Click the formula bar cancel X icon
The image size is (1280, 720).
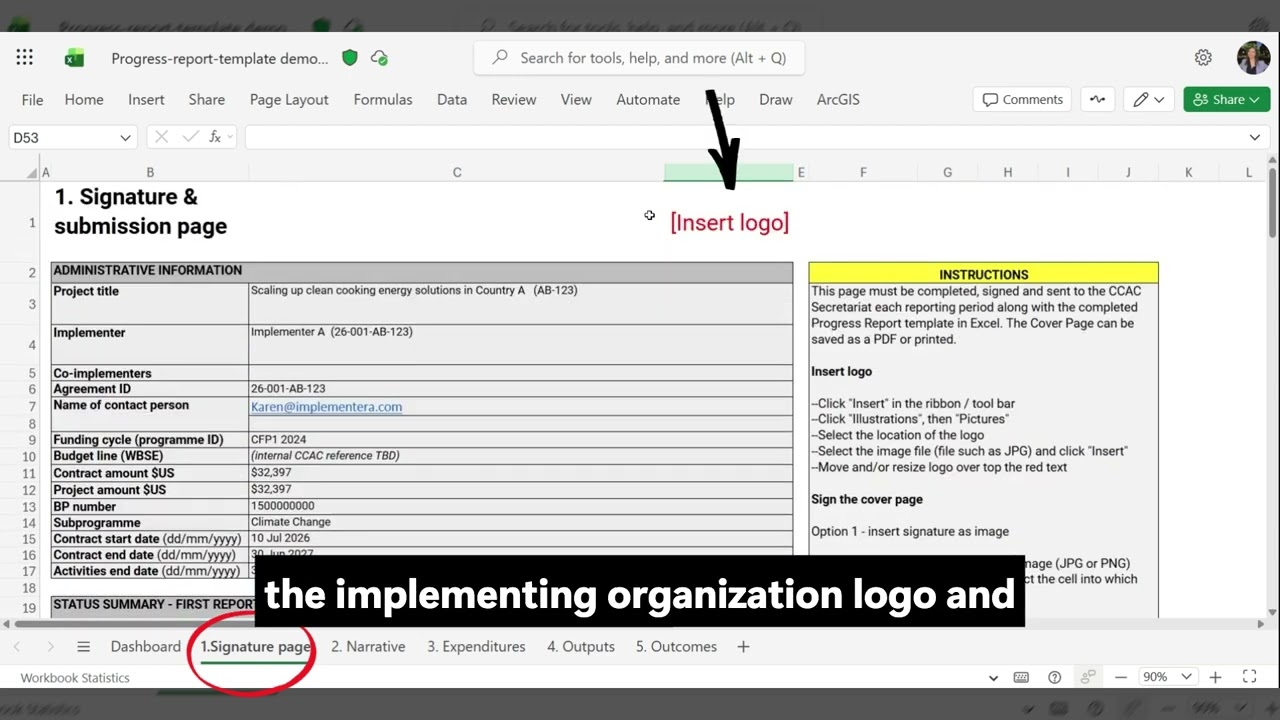[x=161, y=137]
